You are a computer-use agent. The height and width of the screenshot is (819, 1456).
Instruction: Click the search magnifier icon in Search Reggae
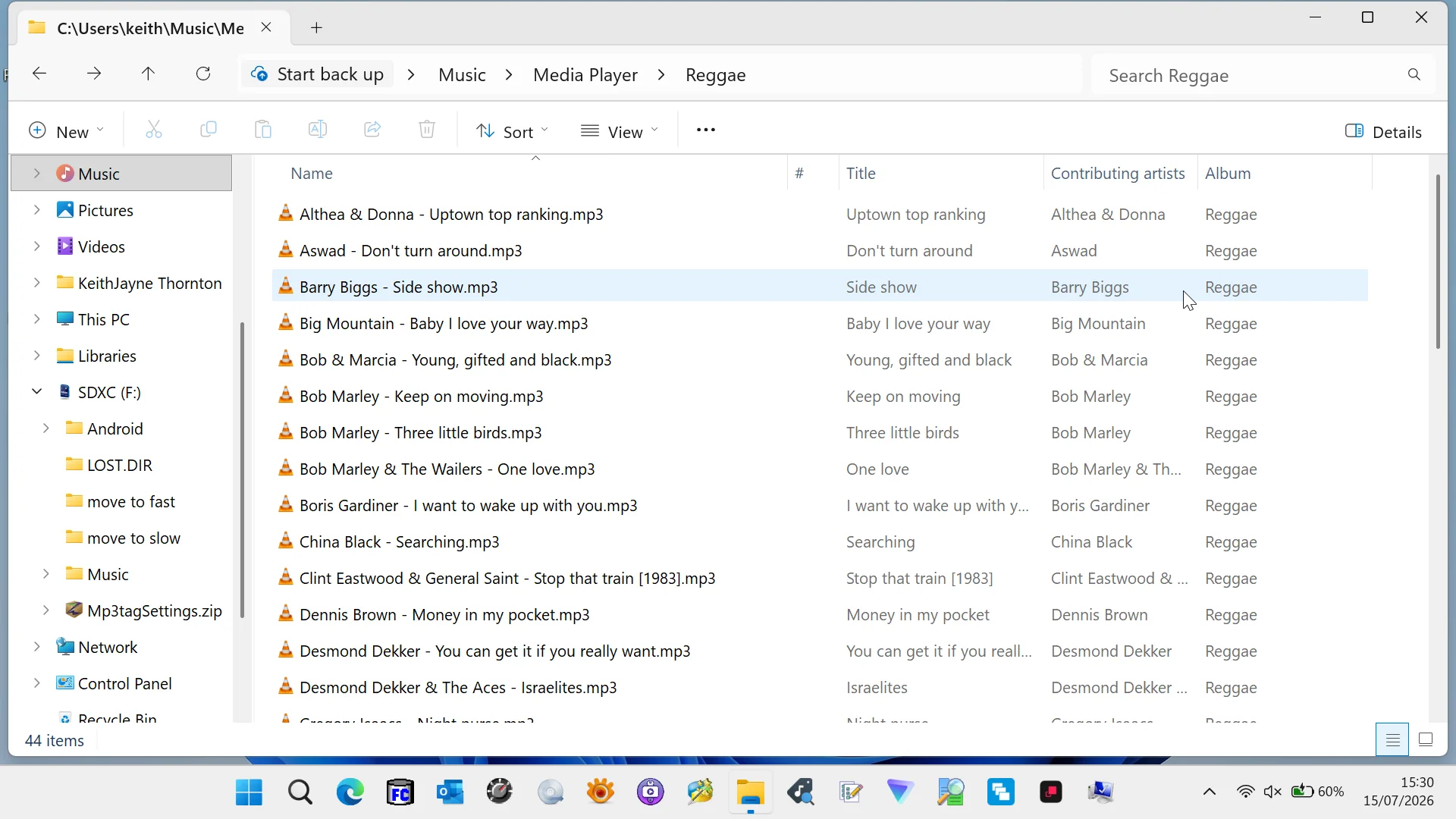click(1414, 74)
